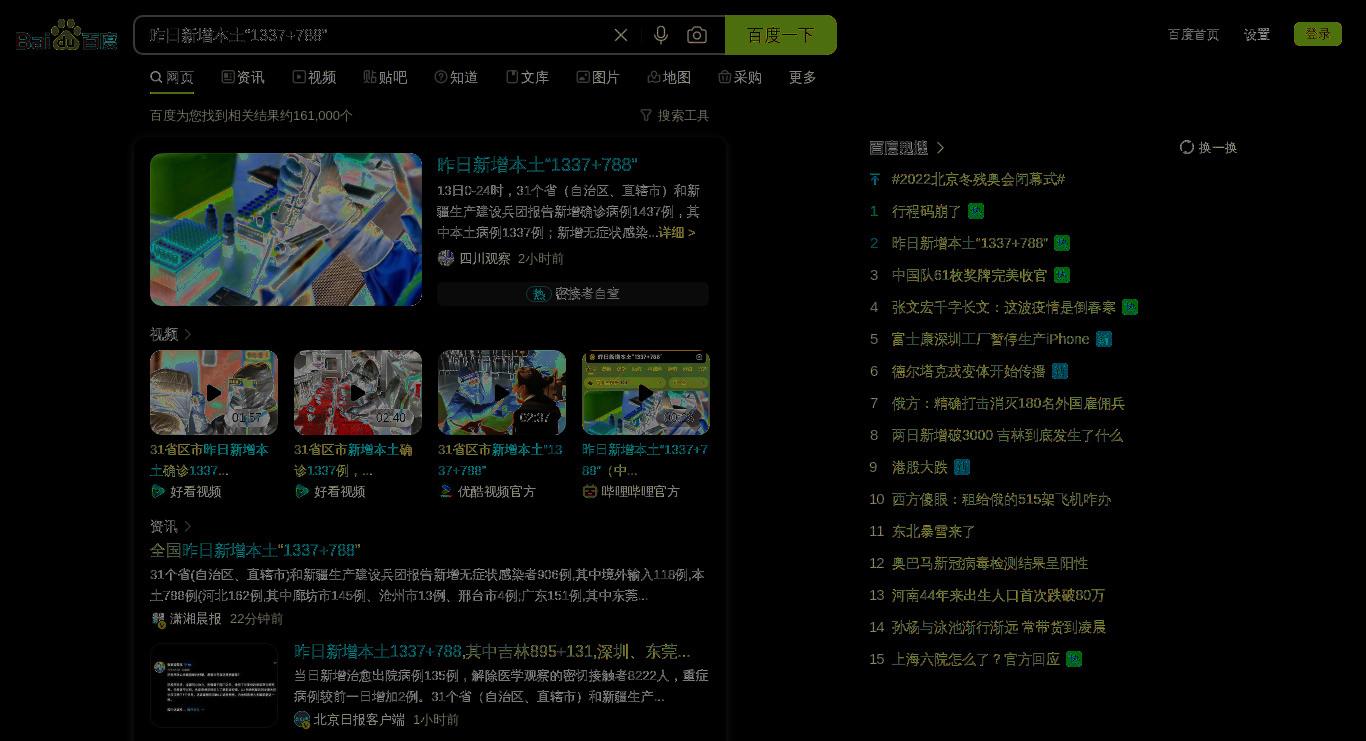Open hot search 东北暴雪来了

pos(933,531)
